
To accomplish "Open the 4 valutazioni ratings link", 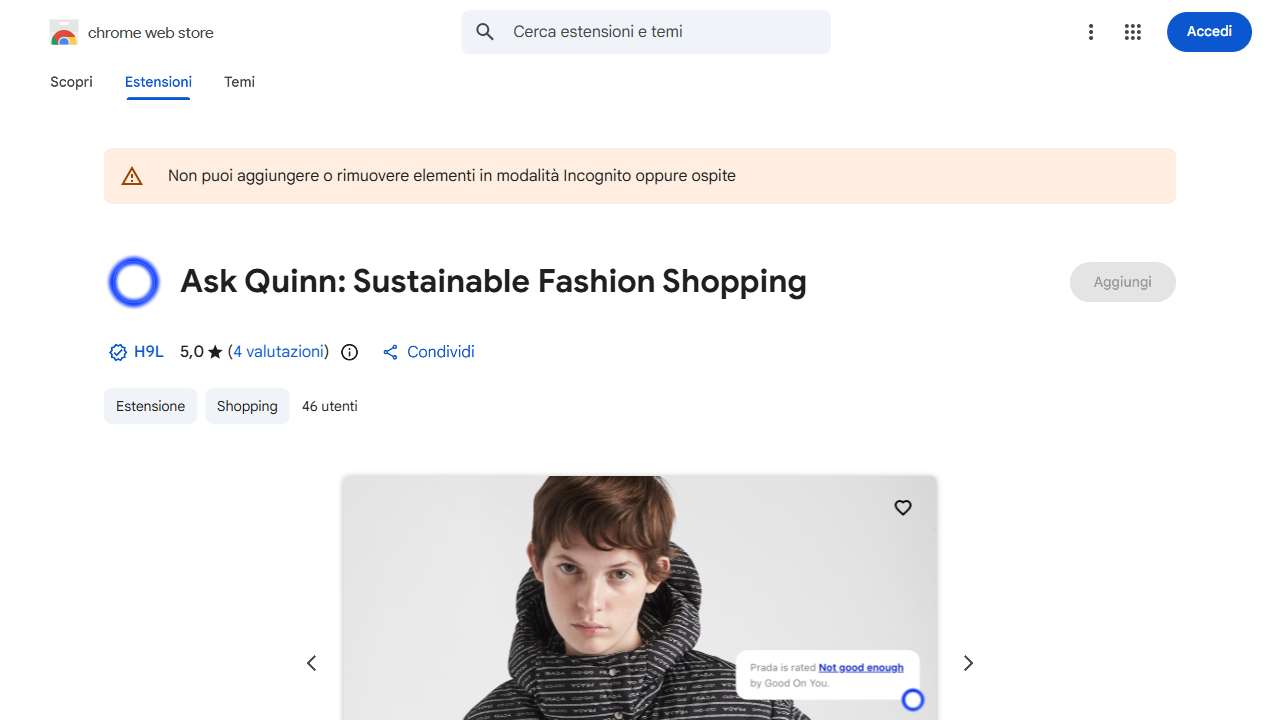I will coord(279,352).
